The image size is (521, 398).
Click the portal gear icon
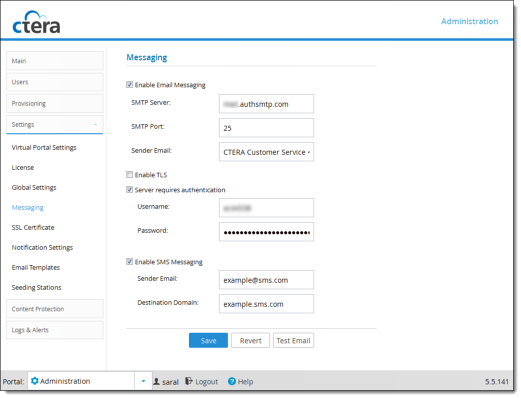[x=34, y=381]
